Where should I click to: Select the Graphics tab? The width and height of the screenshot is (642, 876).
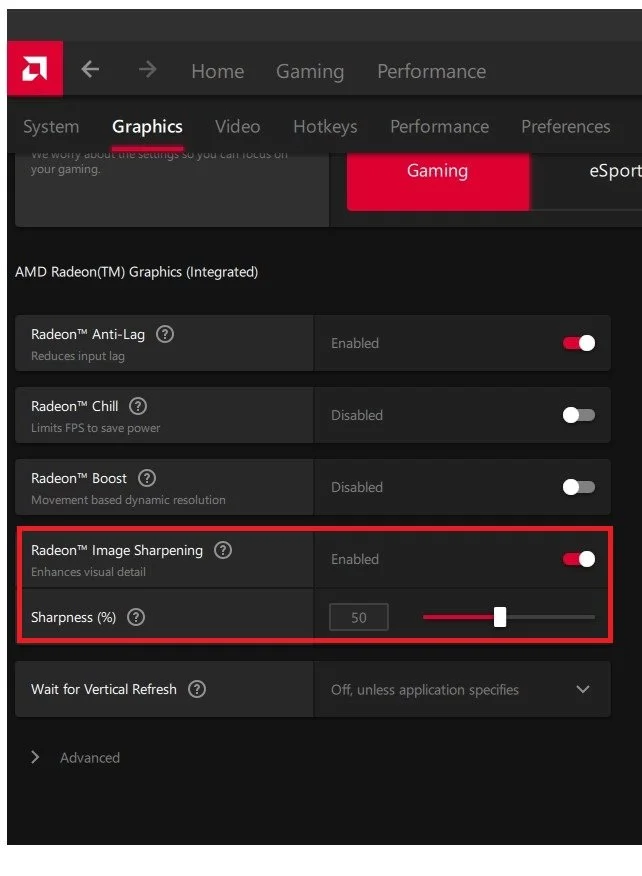click(147, 127)
